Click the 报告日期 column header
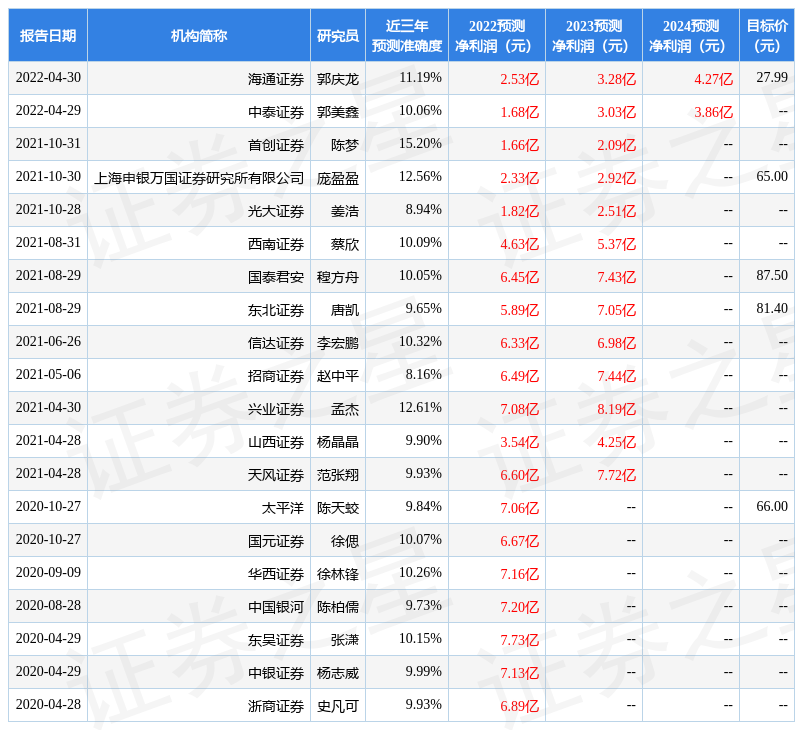The image size is (795, 730). 48,35
